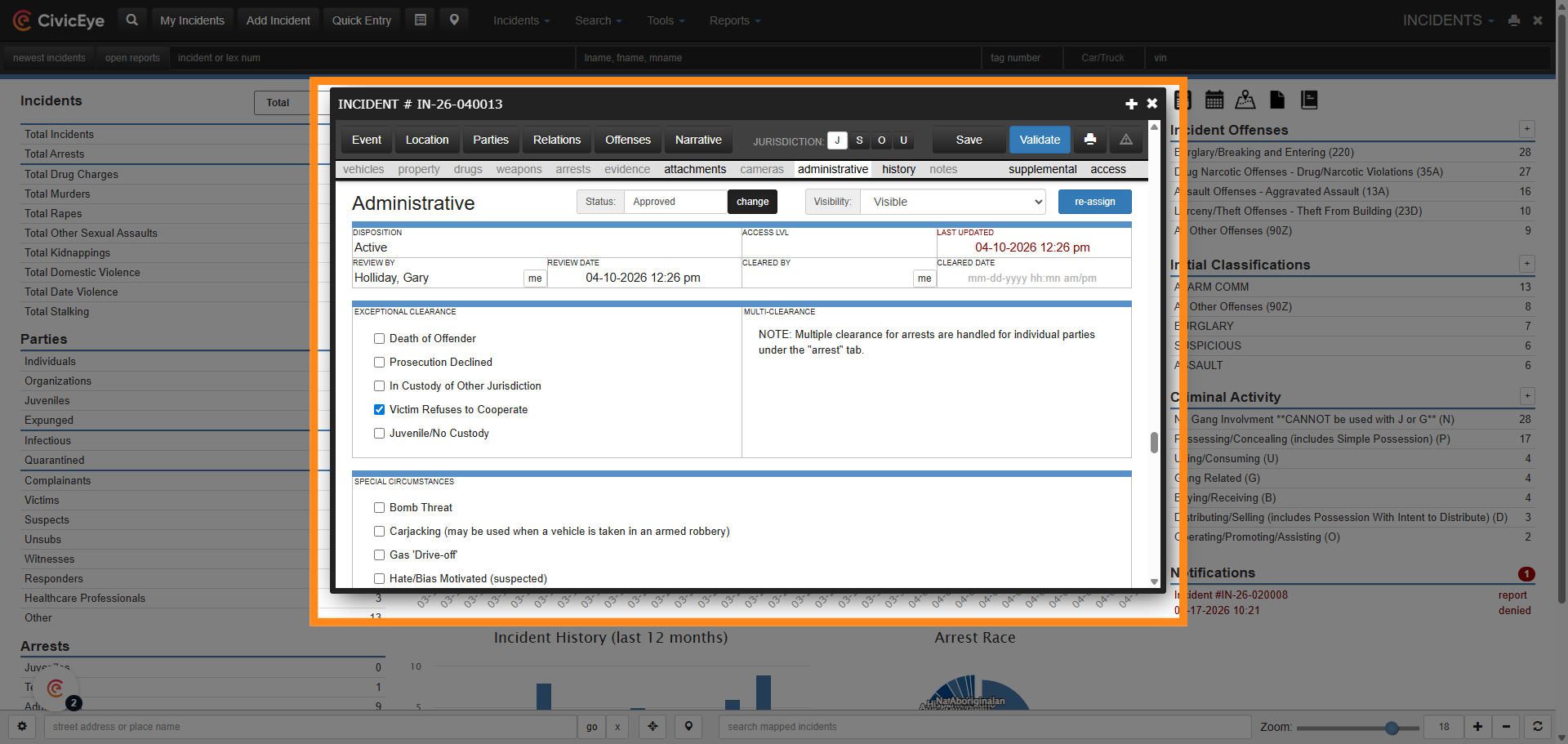Click the dialog vertical scrollbar thumb
The width and height of the screenshot is (1568, 744).
coord(1154,443)
